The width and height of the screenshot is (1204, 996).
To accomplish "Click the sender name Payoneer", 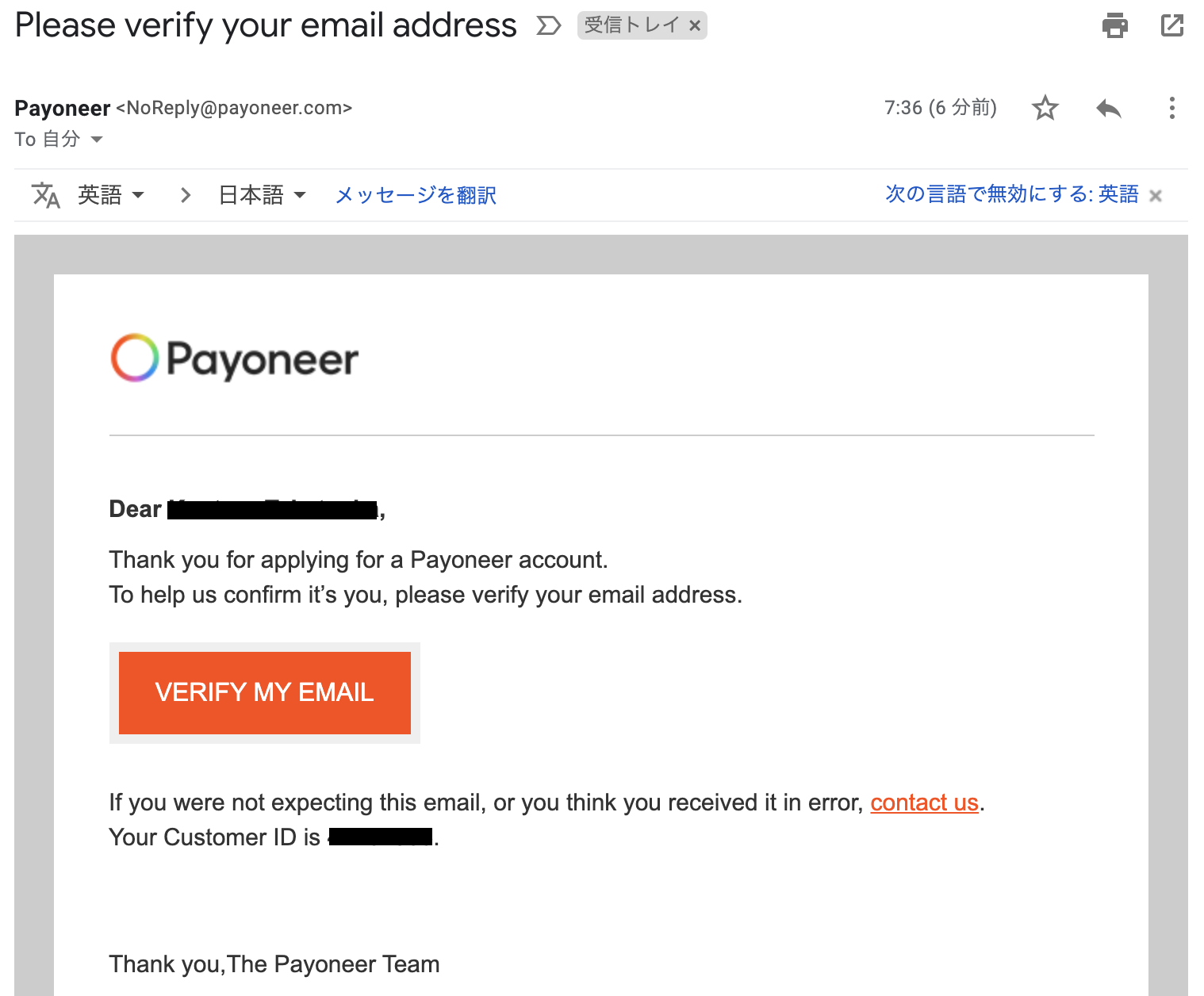I will 63,108.
